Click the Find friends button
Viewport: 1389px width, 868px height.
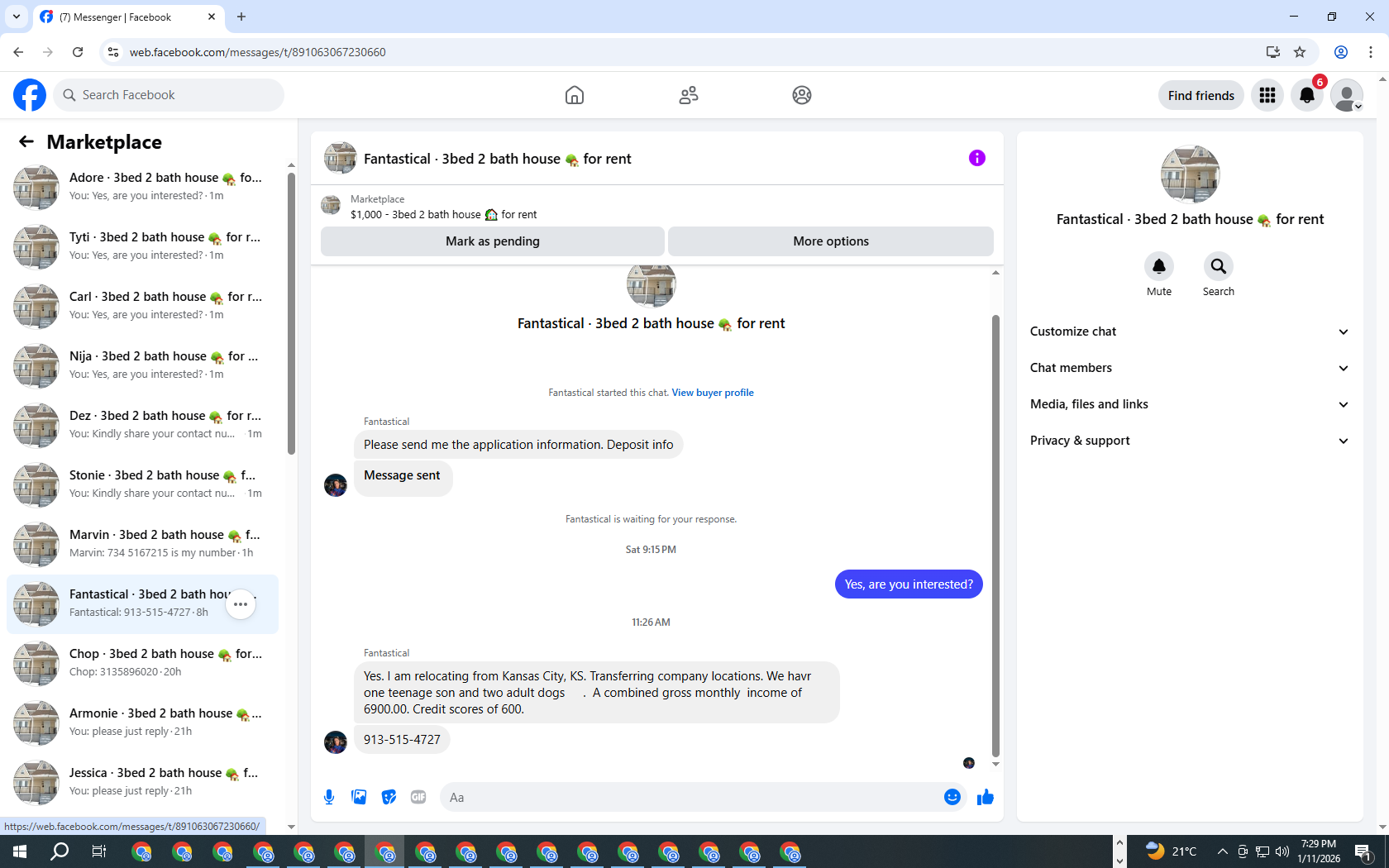click(x=1201, y=95)
